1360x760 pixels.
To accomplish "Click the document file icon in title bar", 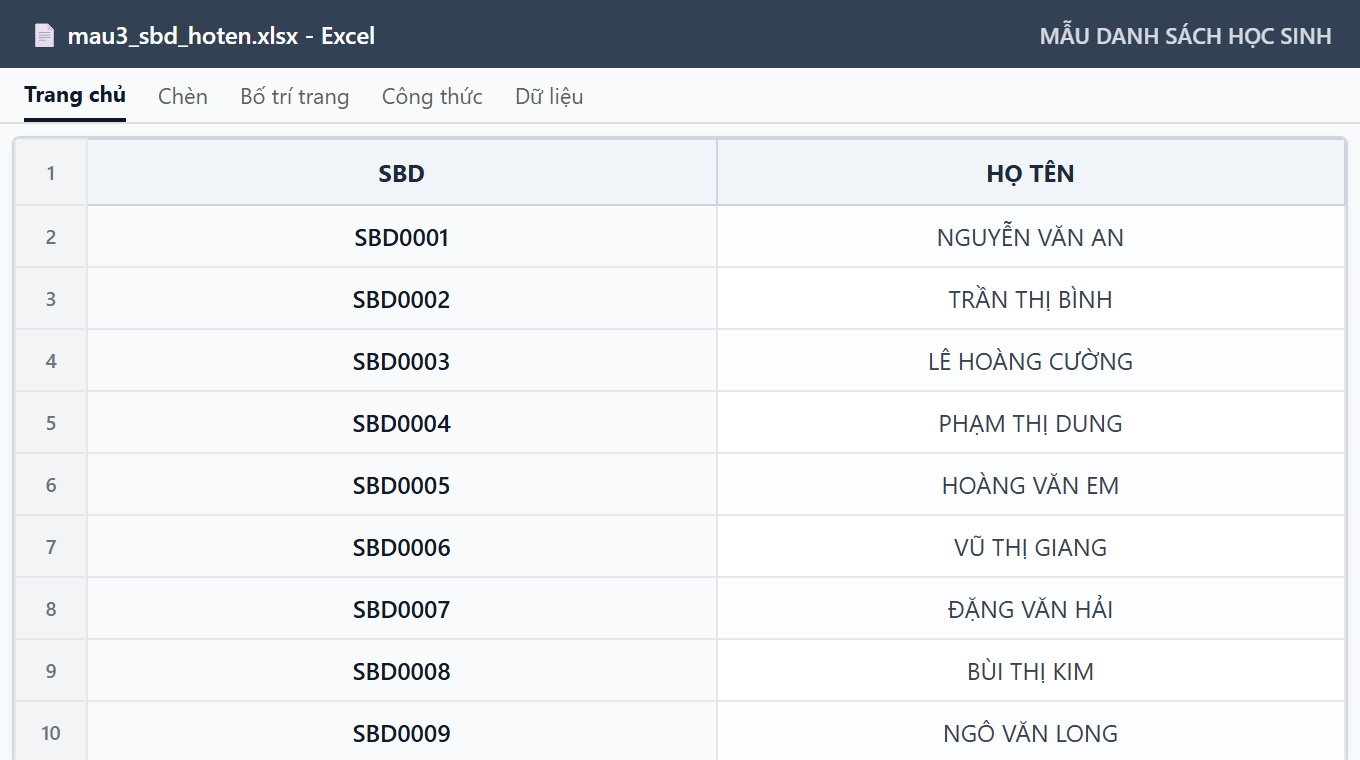I will 44,36.
